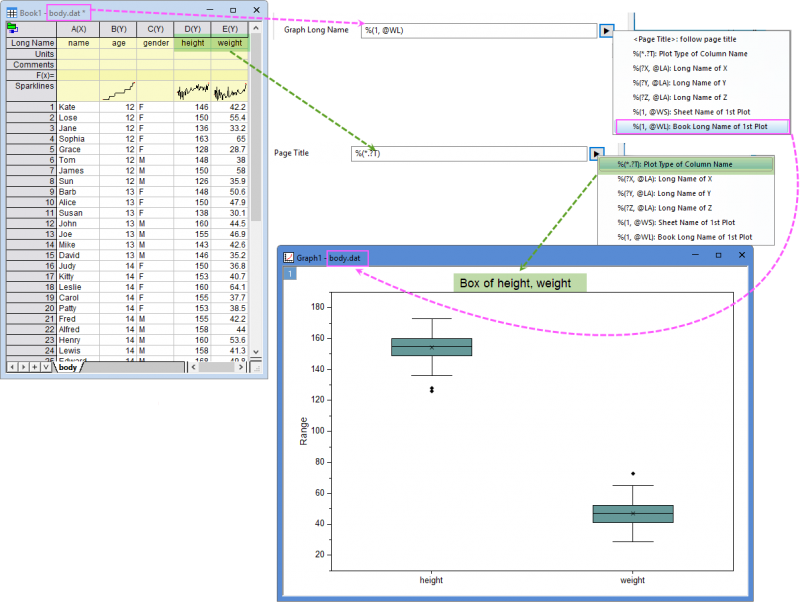Open the Graph Long Name arrow flyout

point(606,31)
